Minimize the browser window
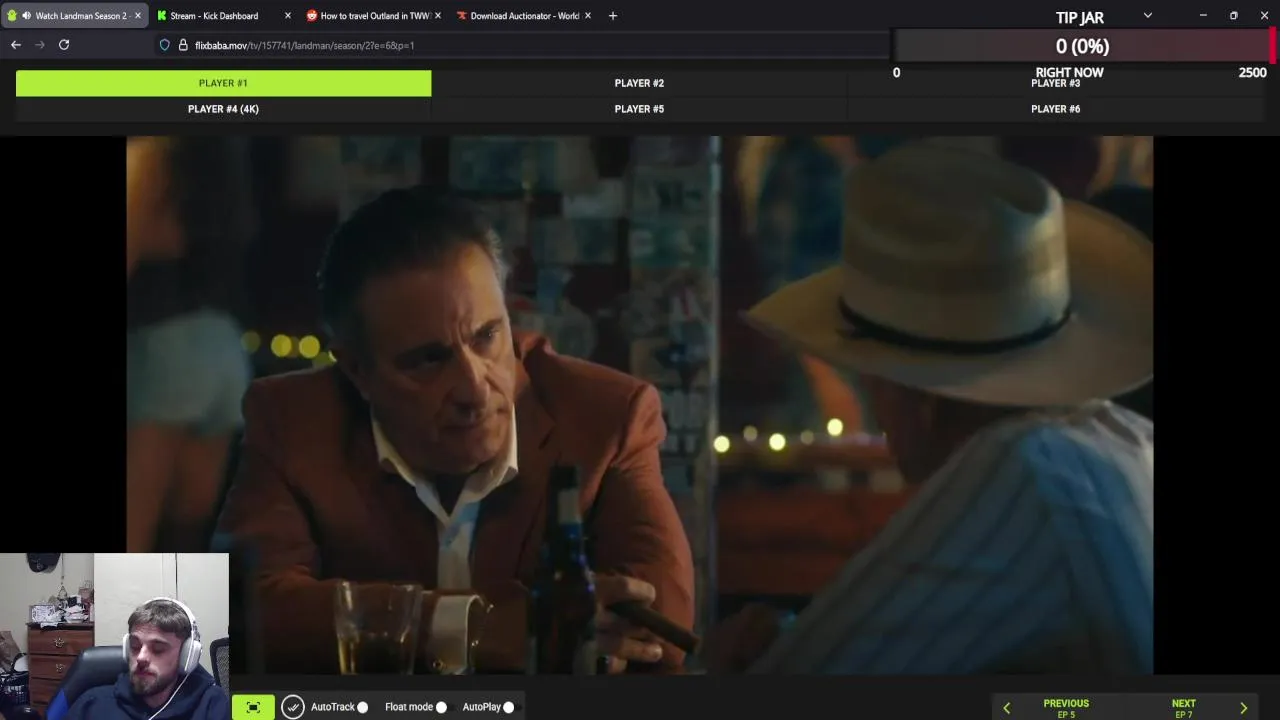The width and height of the screenshot is (1280, 720). coord(1203,16)
